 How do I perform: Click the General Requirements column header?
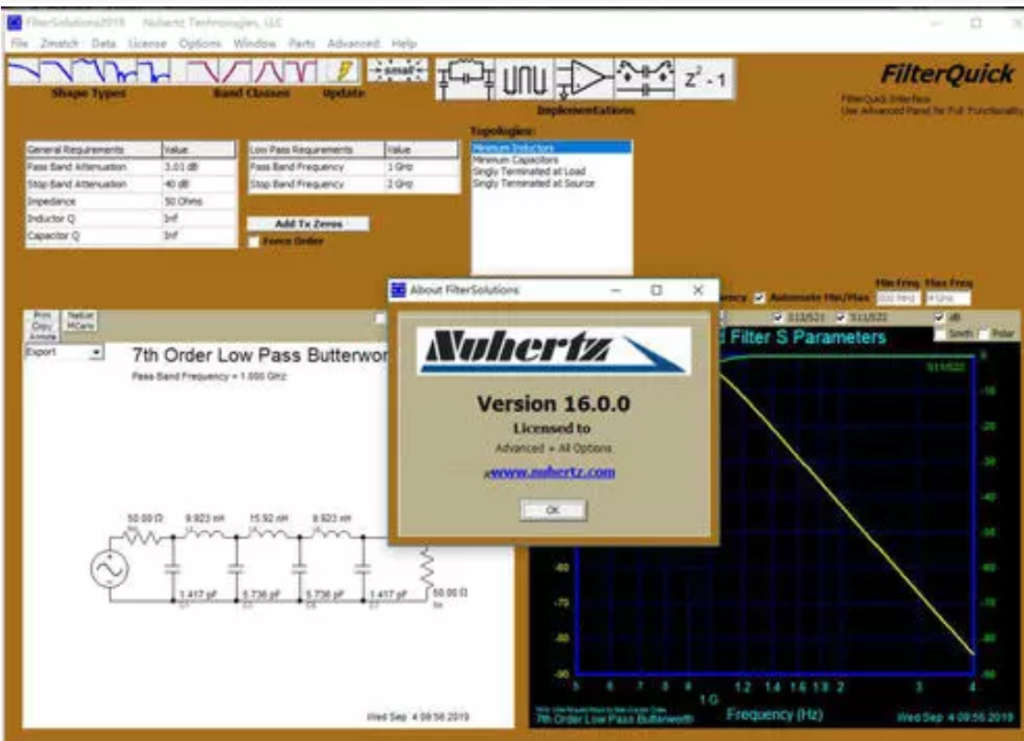click(x=93, y=150)
